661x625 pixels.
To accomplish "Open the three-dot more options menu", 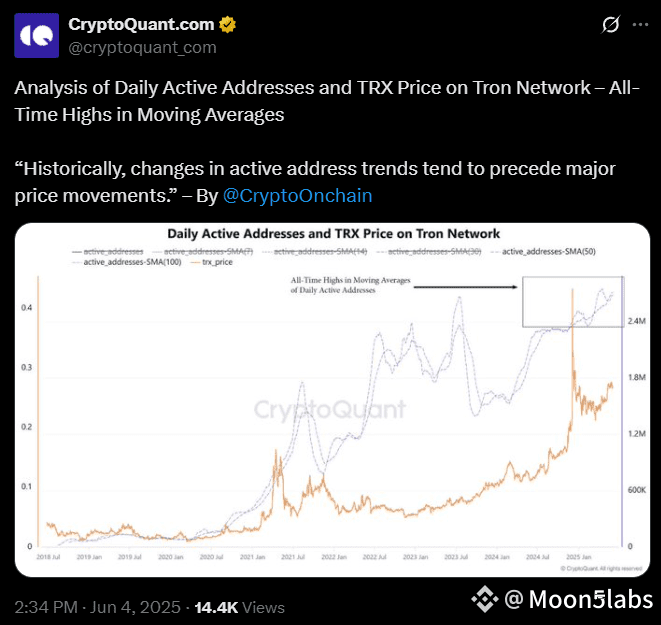I will (x=640, y=25).
